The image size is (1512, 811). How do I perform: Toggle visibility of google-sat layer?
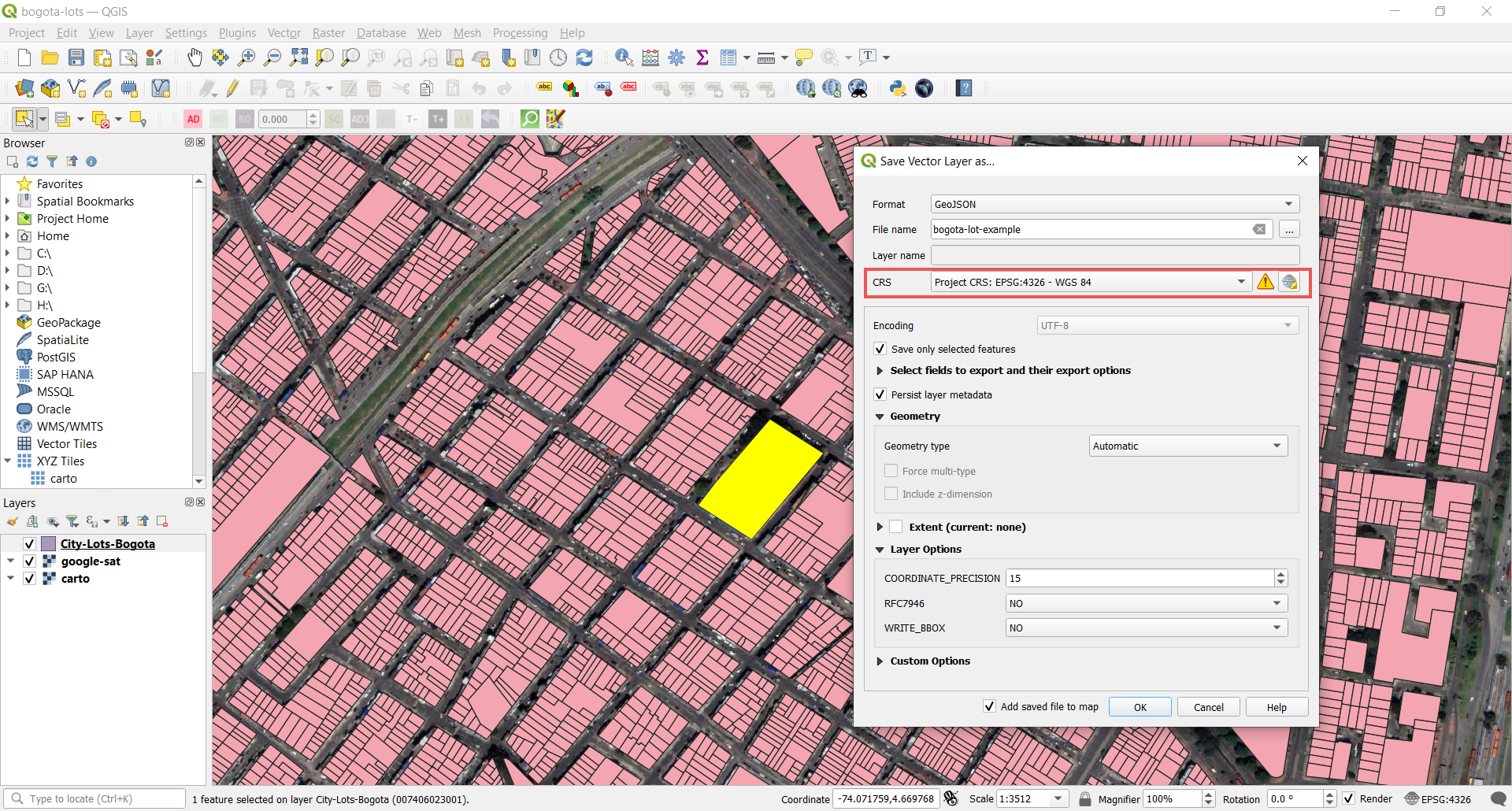[x=29, y=561]
